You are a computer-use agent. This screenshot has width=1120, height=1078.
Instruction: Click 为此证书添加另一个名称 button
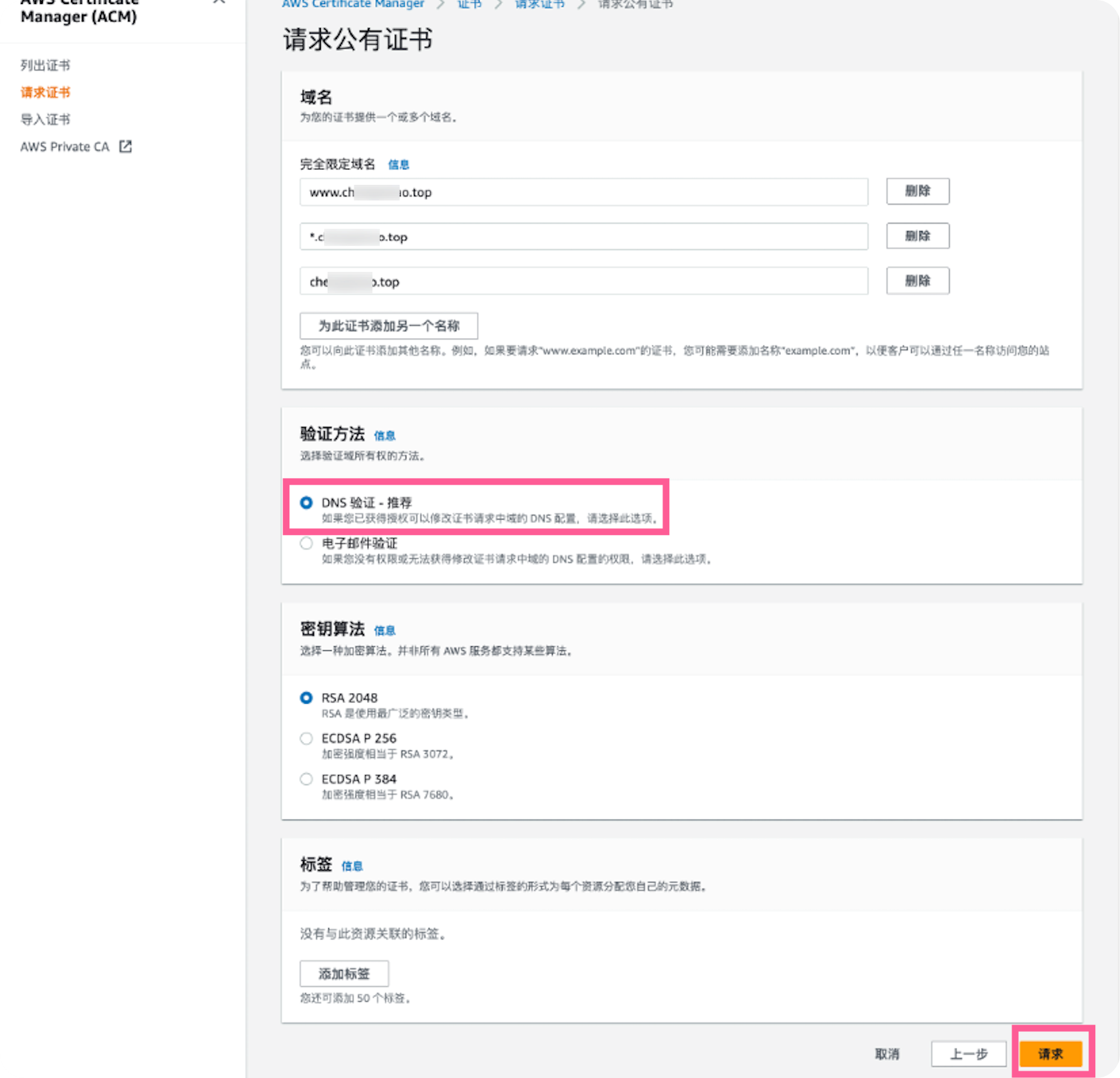[x=389, y=326]
